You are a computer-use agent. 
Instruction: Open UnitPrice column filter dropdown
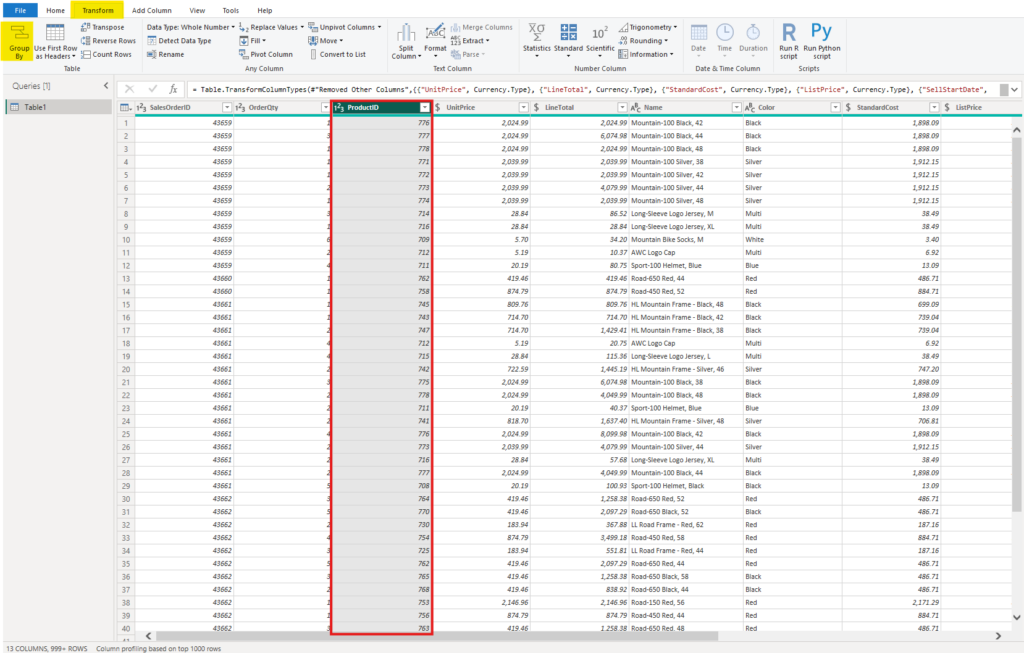point(523,107)
